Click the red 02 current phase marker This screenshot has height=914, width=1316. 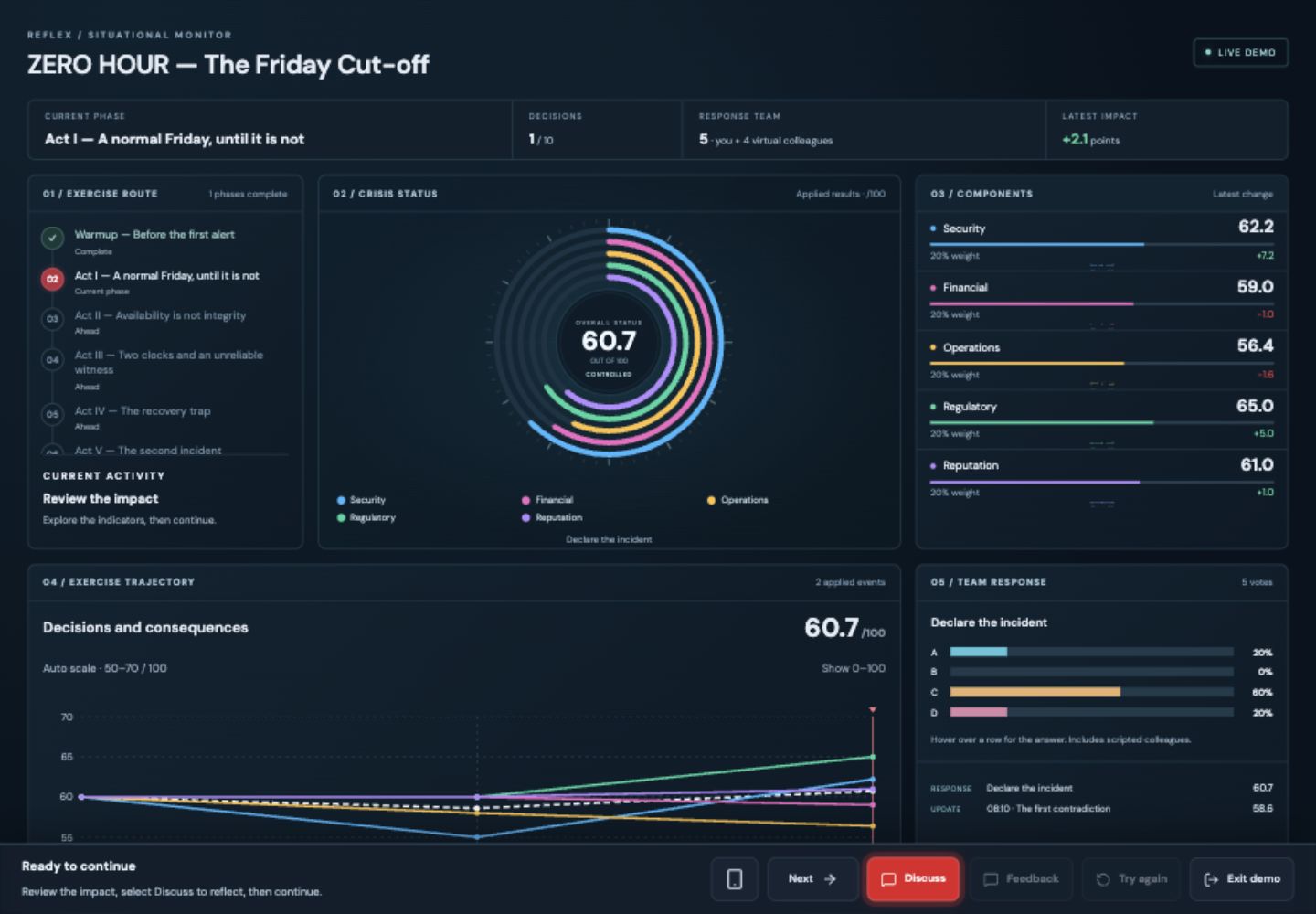coord(52,279)
